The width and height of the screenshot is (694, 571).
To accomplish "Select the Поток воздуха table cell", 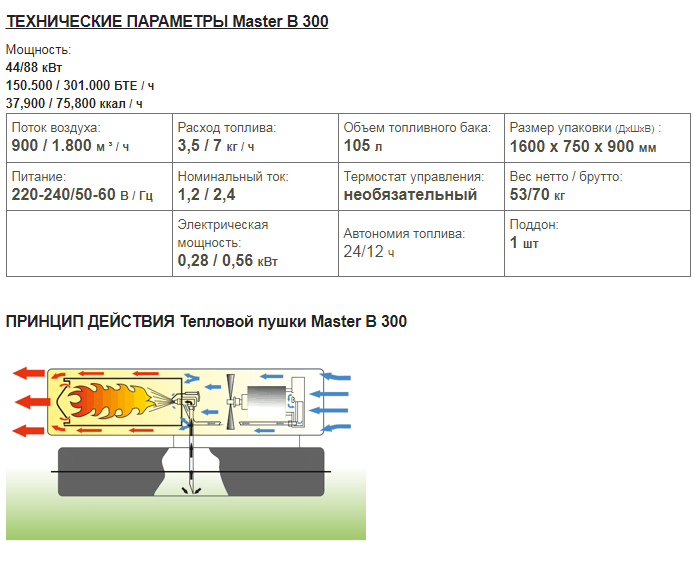I will [x=88, y=138].
